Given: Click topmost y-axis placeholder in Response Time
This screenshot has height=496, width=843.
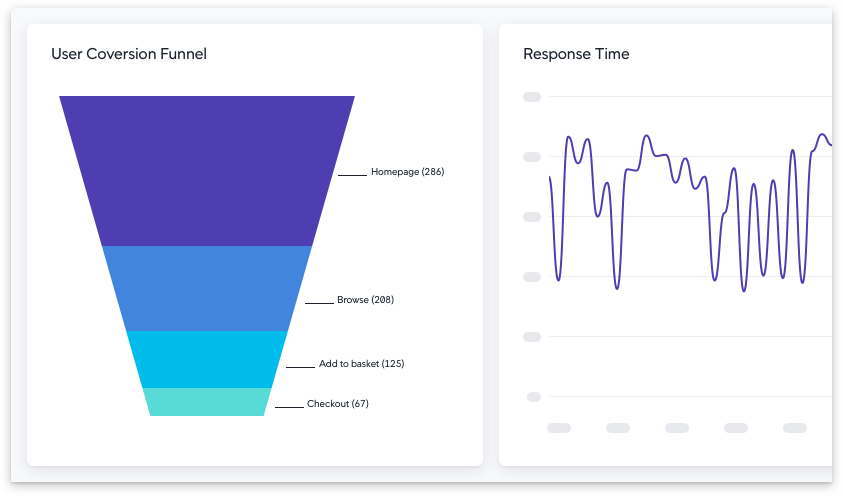Looking at the screenshot, I should point(532,97).
